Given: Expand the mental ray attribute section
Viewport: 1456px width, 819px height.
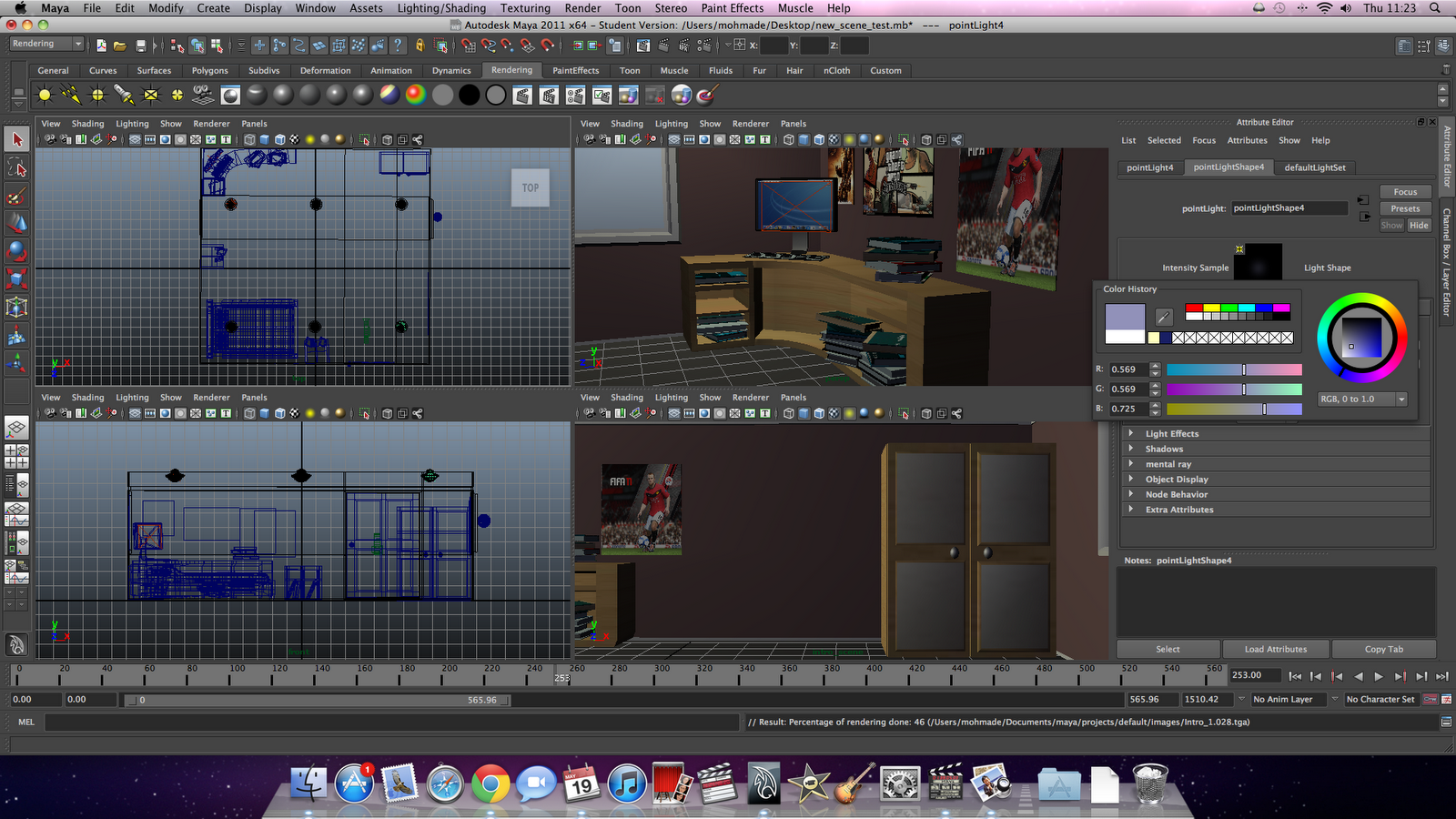Looking at the screenshot, I should click(x=1167, y=463).
